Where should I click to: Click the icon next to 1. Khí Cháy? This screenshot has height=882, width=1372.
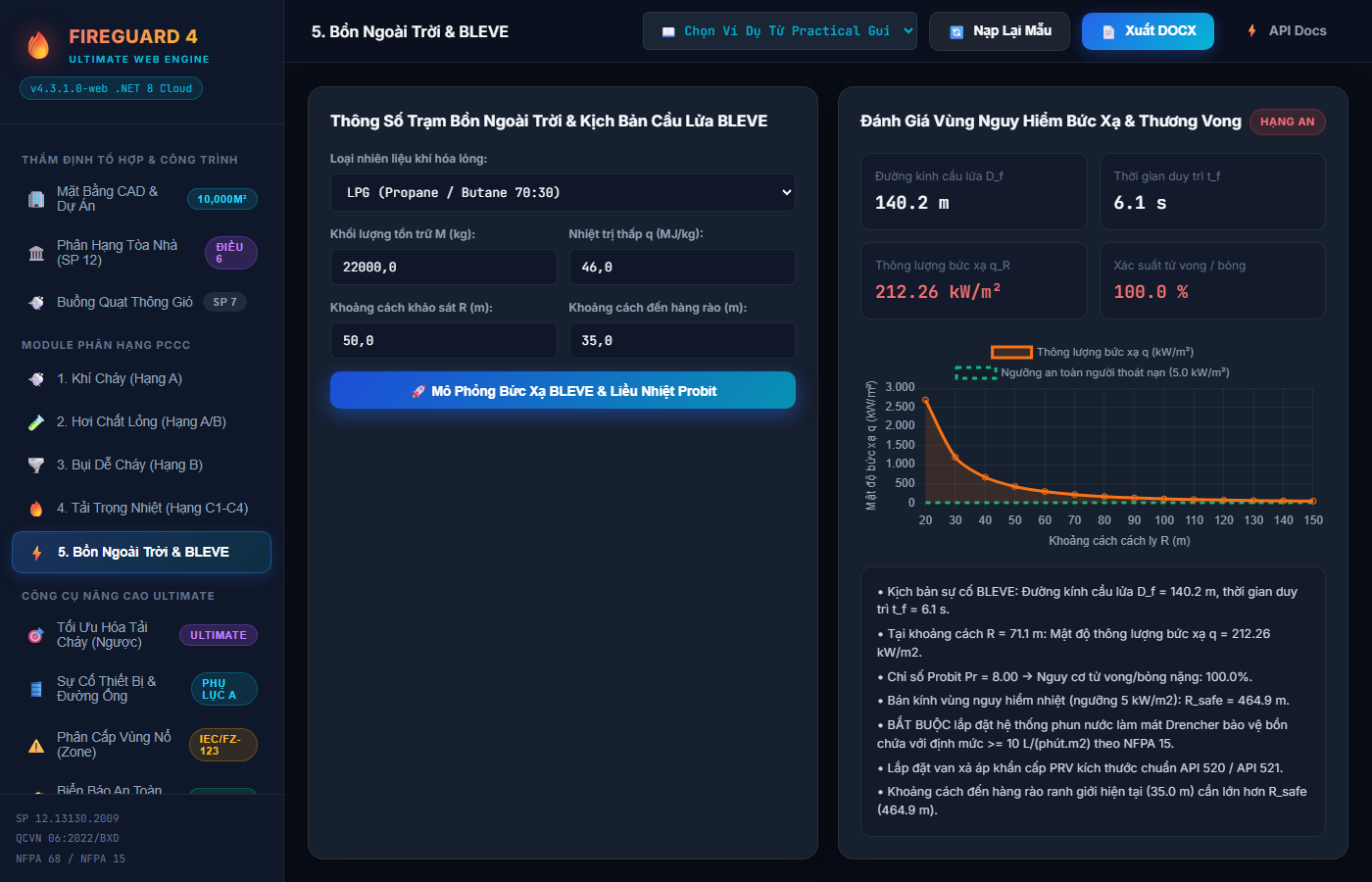(x=36, y=378)
